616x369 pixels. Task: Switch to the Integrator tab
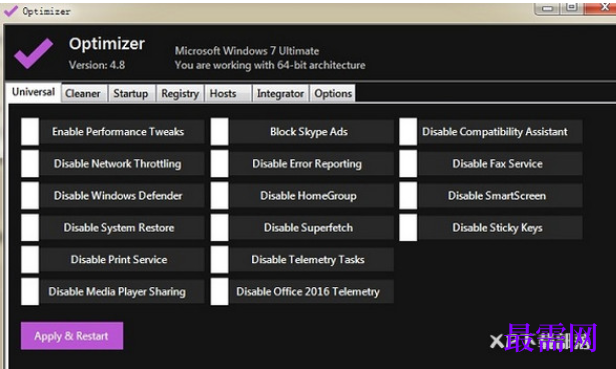pyautogui.click(x=280, y=94)
